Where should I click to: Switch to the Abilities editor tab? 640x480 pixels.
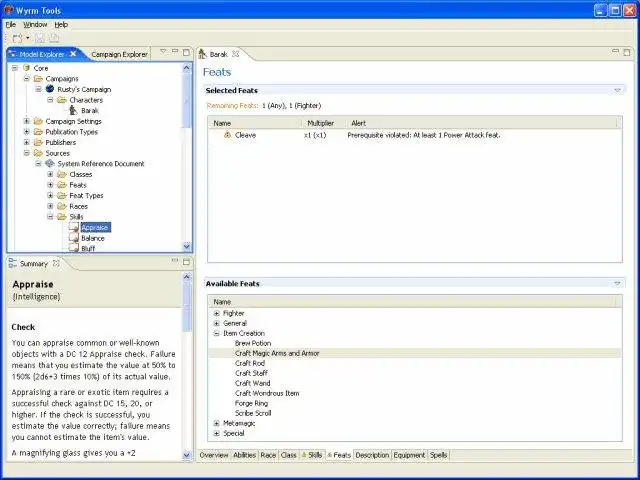click(244, 455)
